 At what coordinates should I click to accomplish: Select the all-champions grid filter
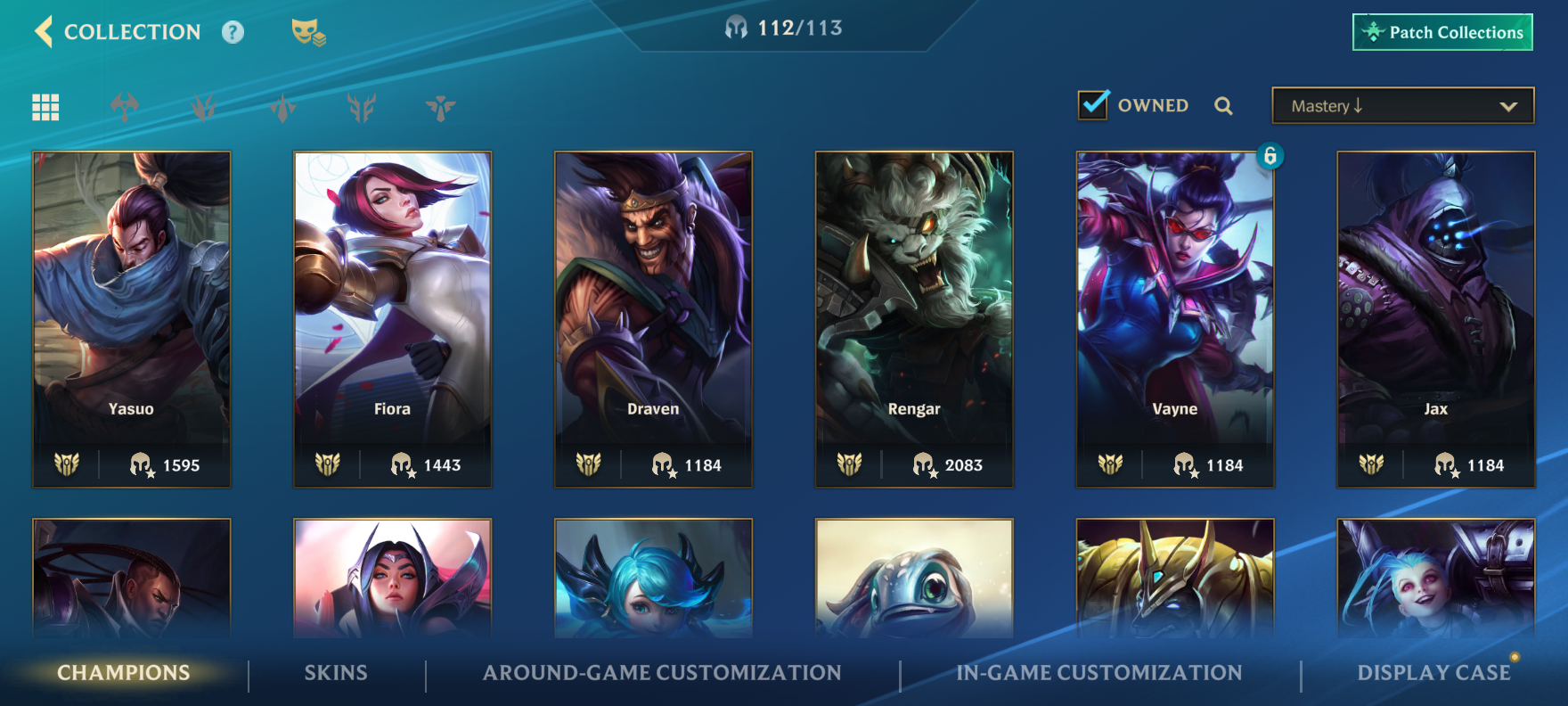coord(45,107)
